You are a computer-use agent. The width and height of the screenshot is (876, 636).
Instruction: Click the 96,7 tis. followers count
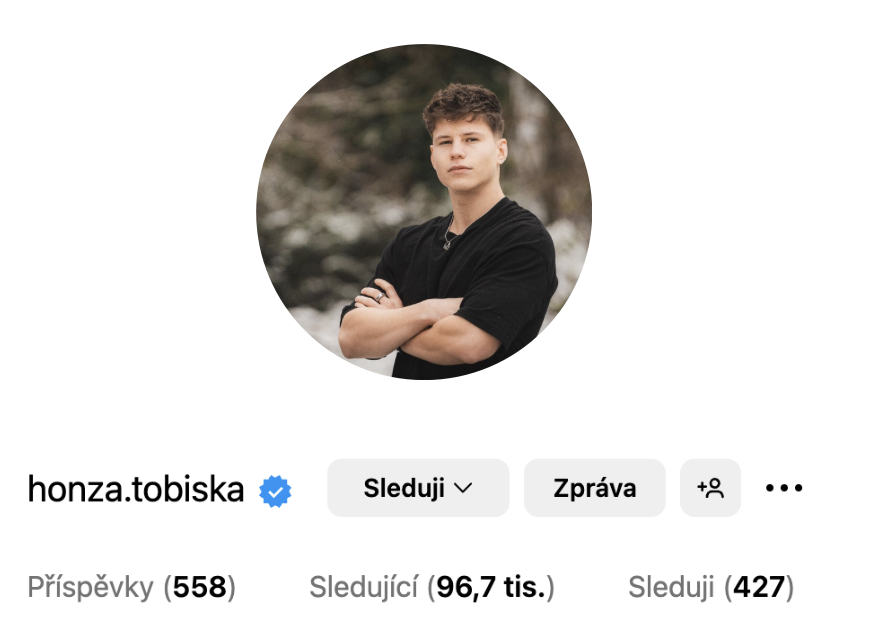pos(491,587)
